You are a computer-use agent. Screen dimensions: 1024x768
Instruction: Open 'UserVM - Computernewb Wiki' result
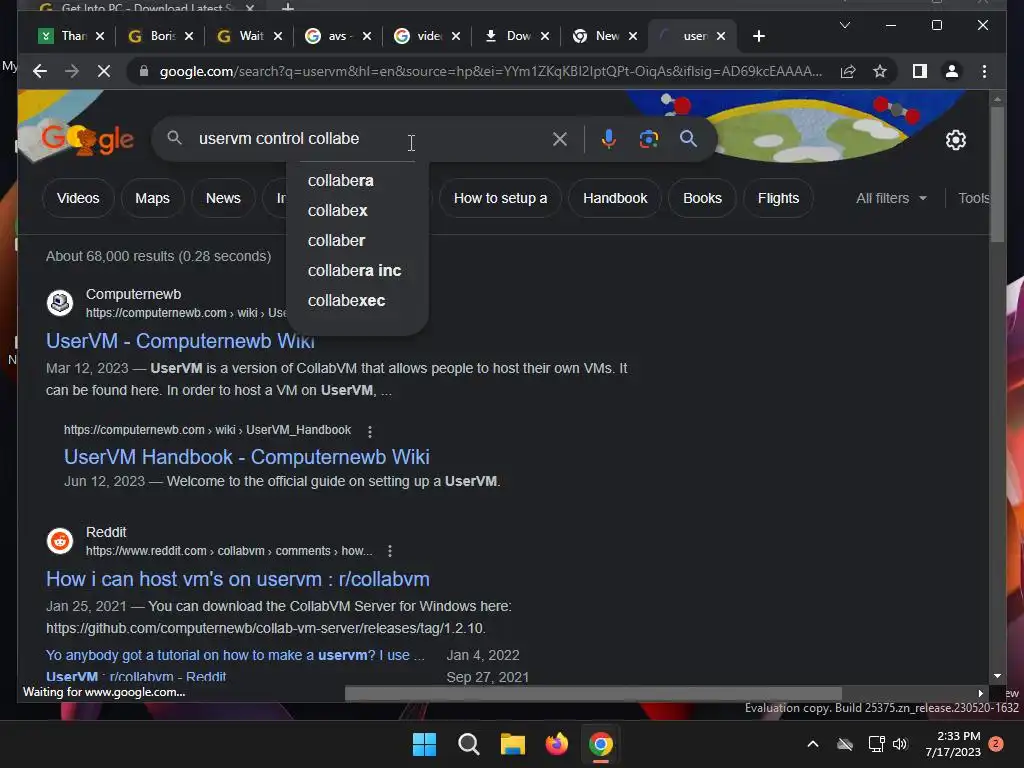point(180,341)
